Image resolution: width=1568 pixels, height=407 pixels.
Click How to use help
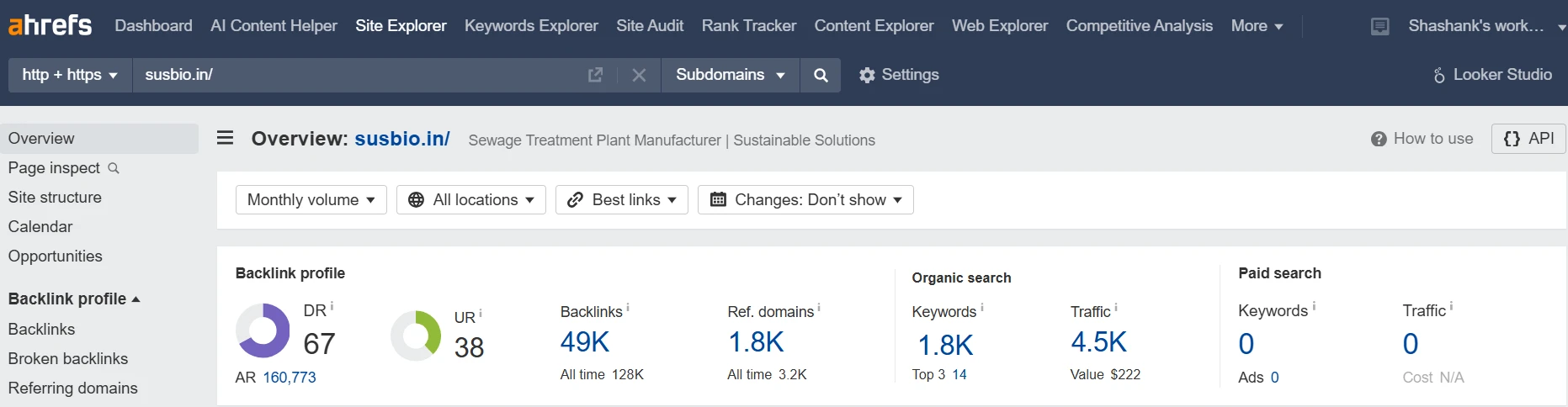[1422, 139]
